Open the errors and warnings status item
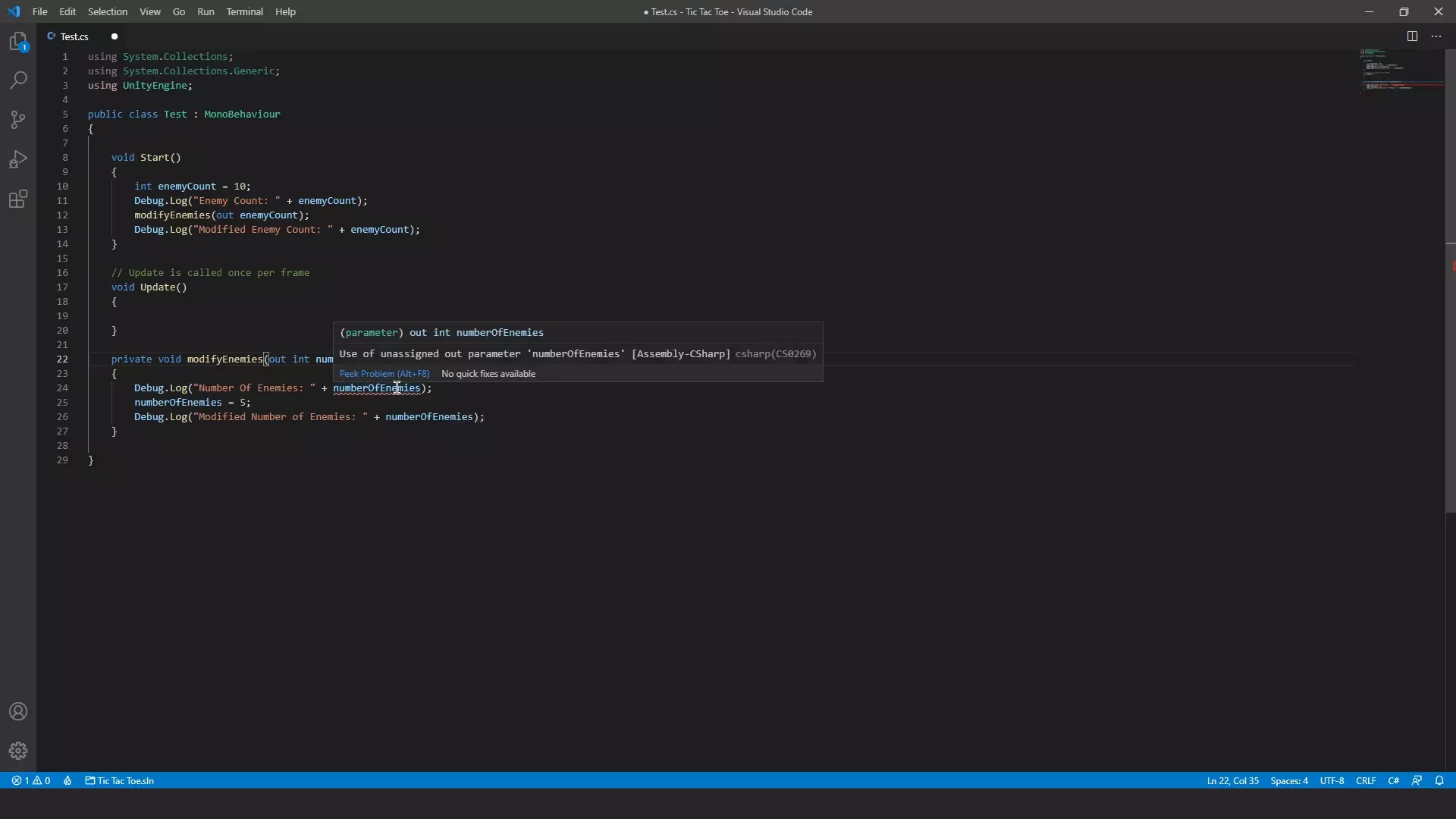 point(31,780)
